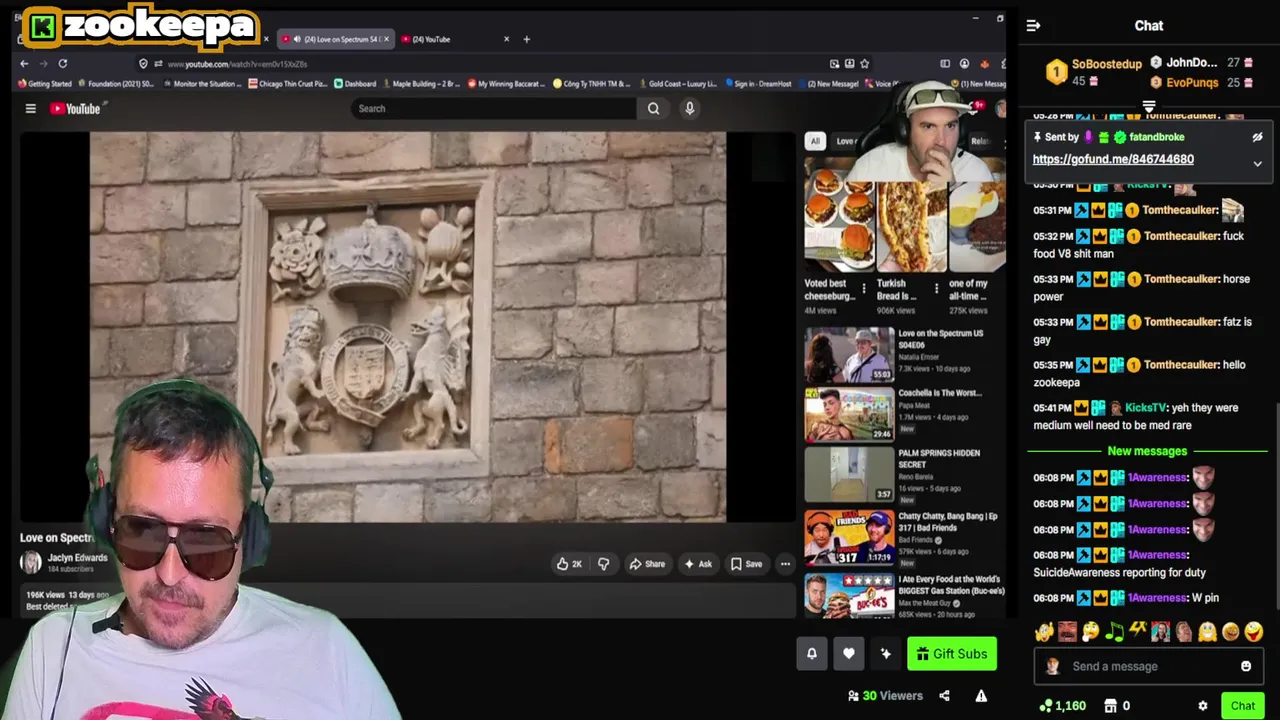
Task: Open the gofund.me pinned link
Action: (x=1113, y=159)
